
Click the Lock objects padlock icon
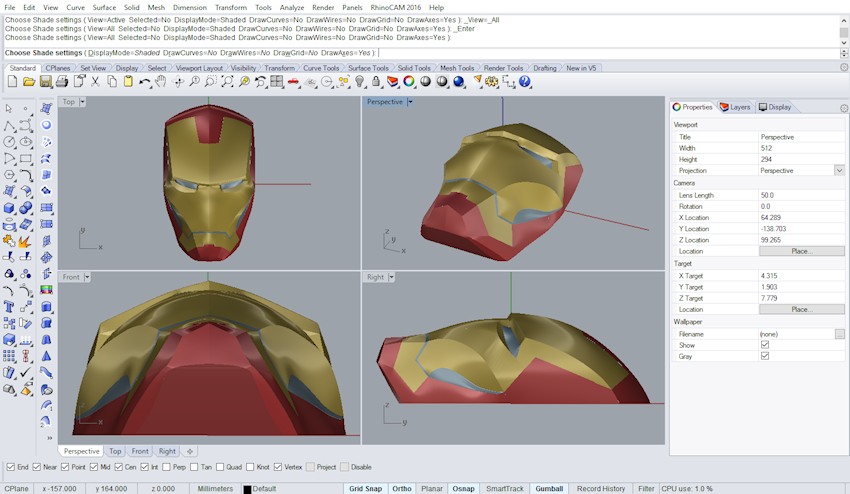(x=376, y=81)
